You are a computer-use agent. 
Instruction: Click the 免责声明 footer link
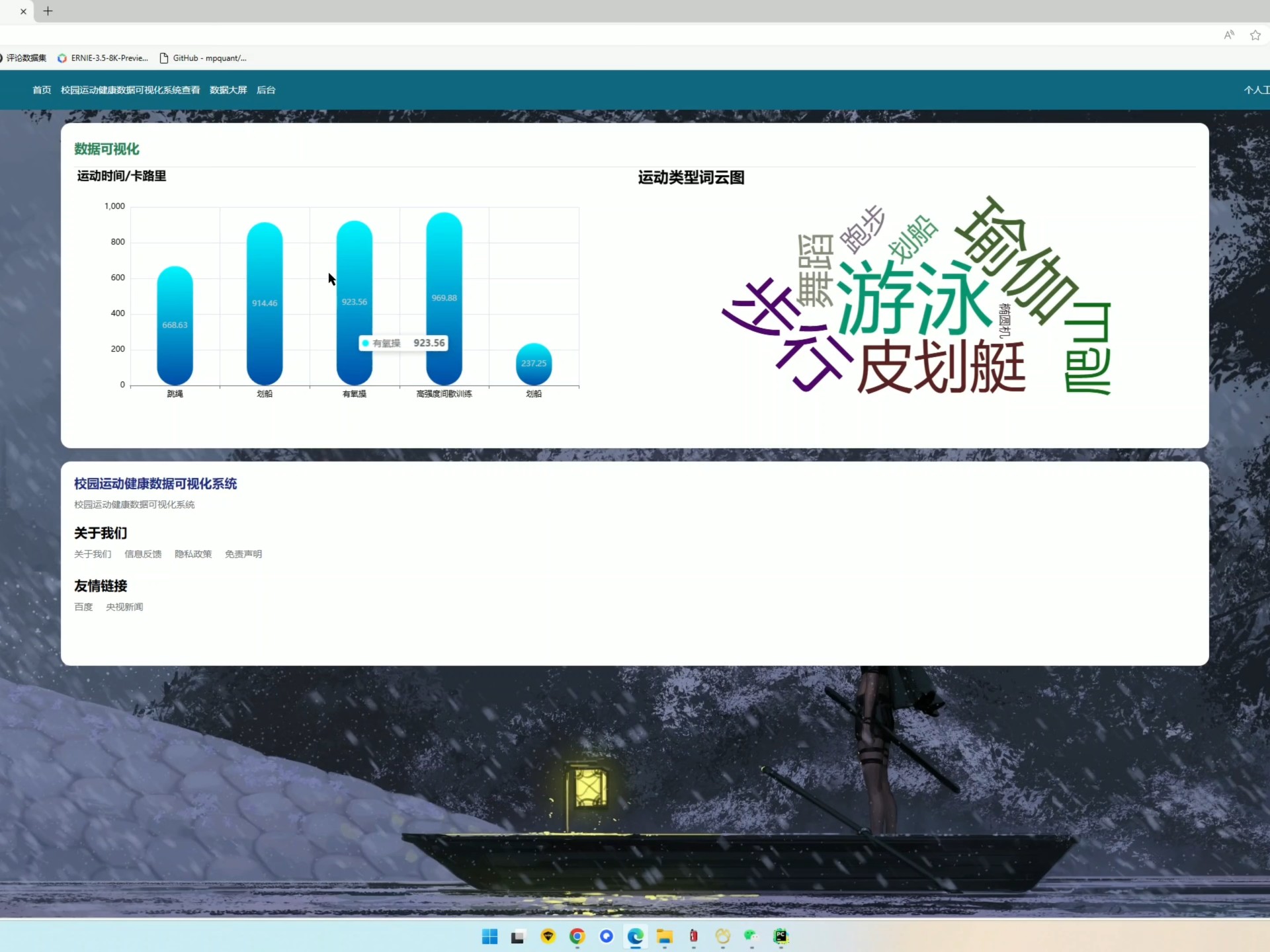pos(243,554)
